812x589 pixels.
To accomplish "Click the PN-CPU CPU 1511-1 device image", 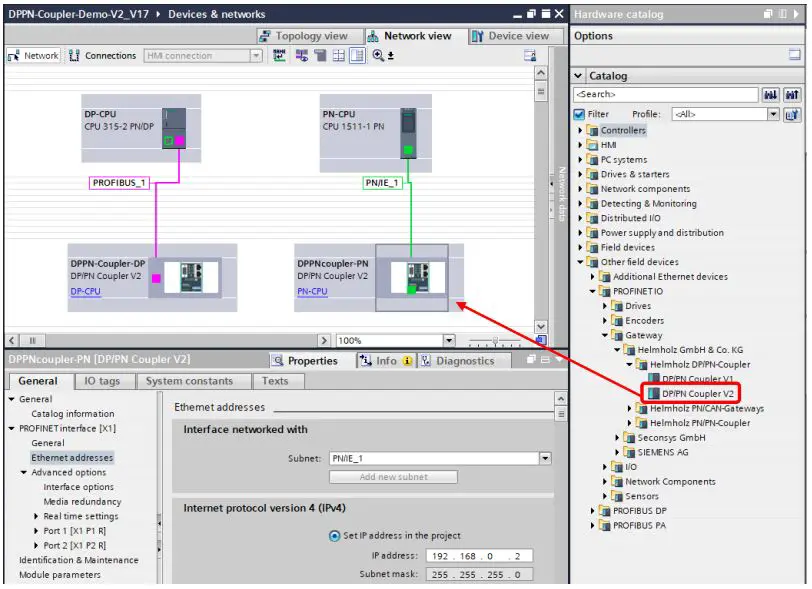I will click(x=409, y=133).
